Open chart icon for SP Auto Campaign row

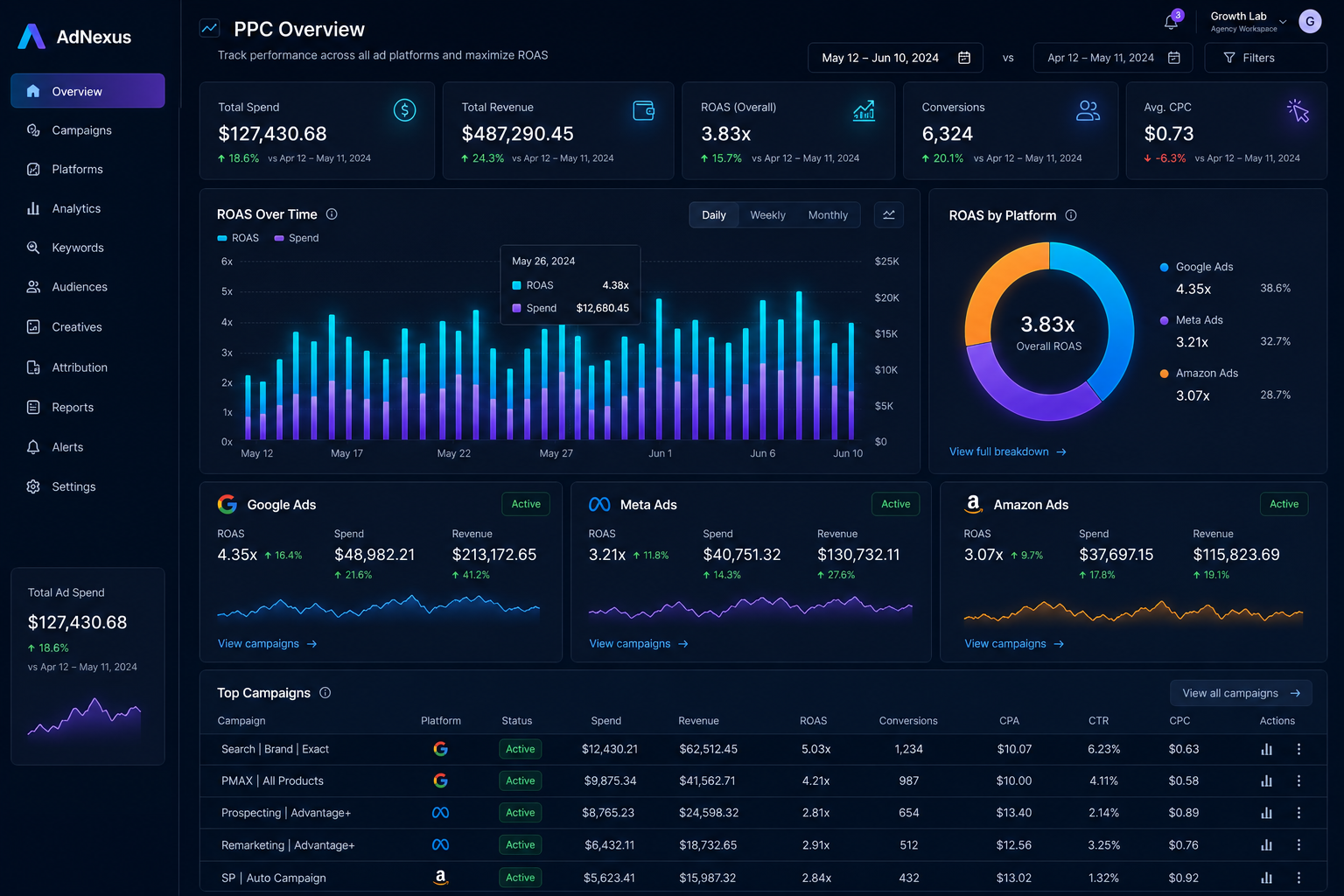pyautogui.click(x=1266, y=878)
